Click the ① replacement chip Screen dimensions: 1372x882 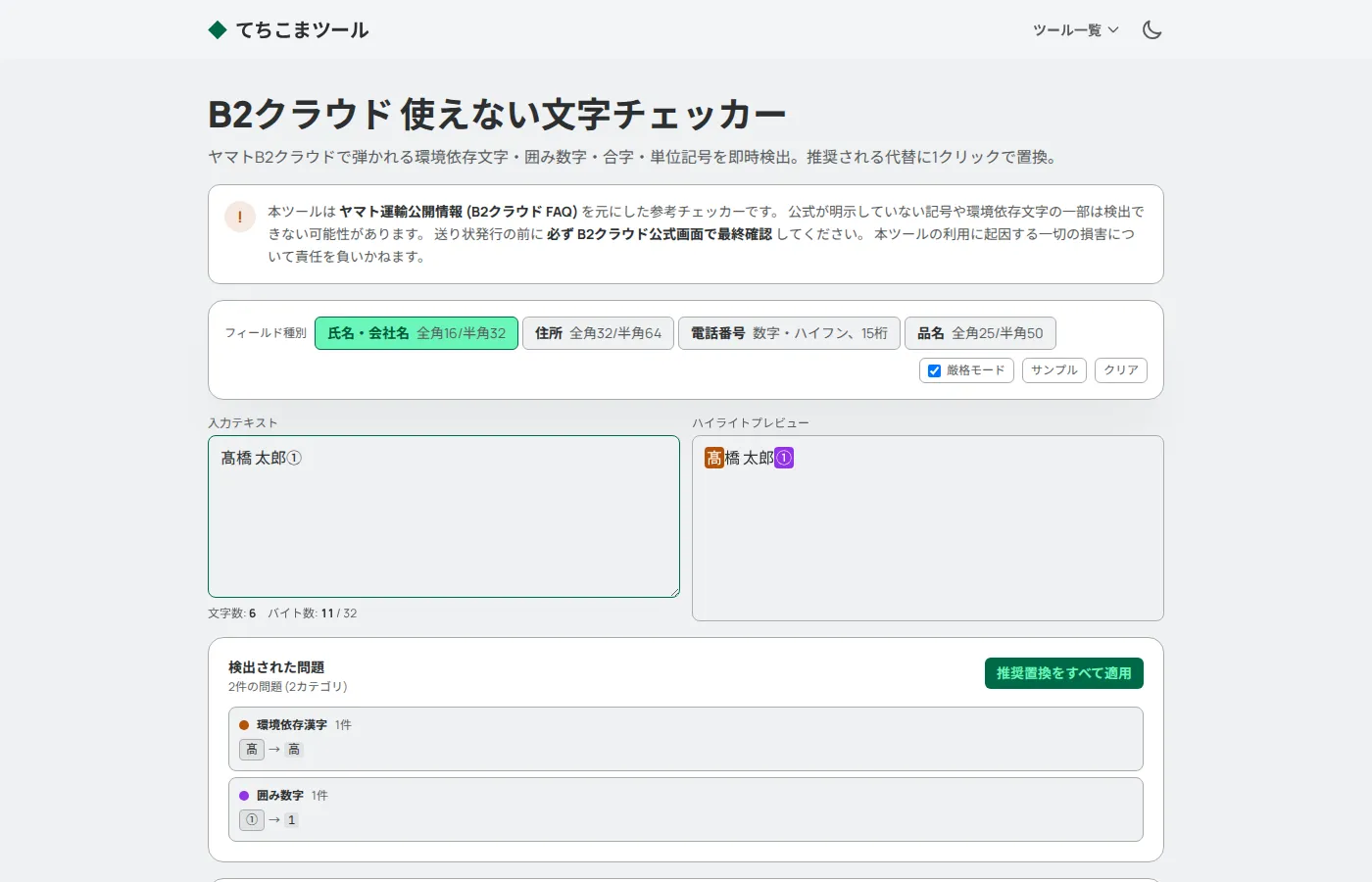(x=252, y=820)
